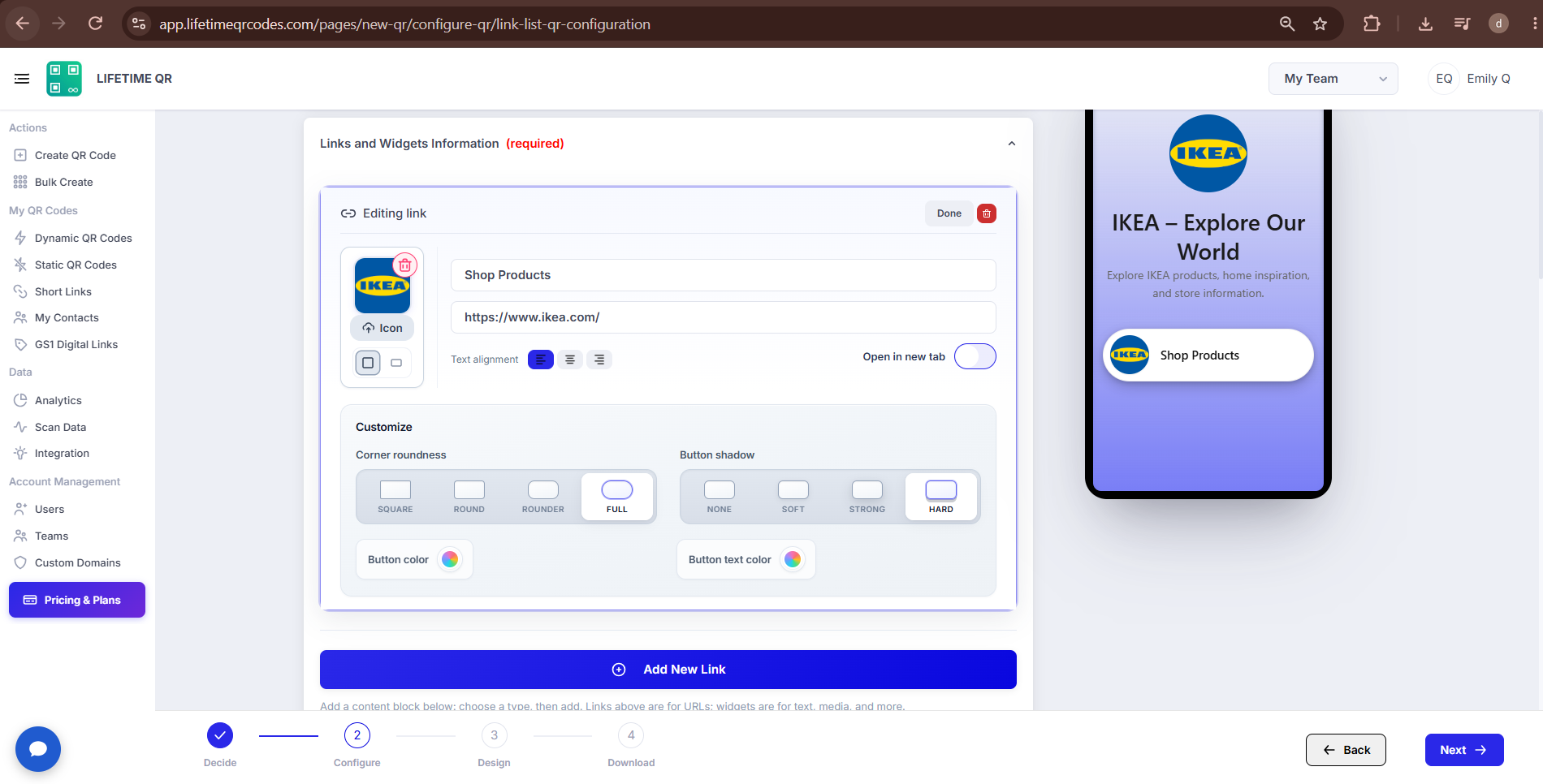Select SQUARE corner roundness
Viewport: 1543px width, 784px height.
pos(395,497)
